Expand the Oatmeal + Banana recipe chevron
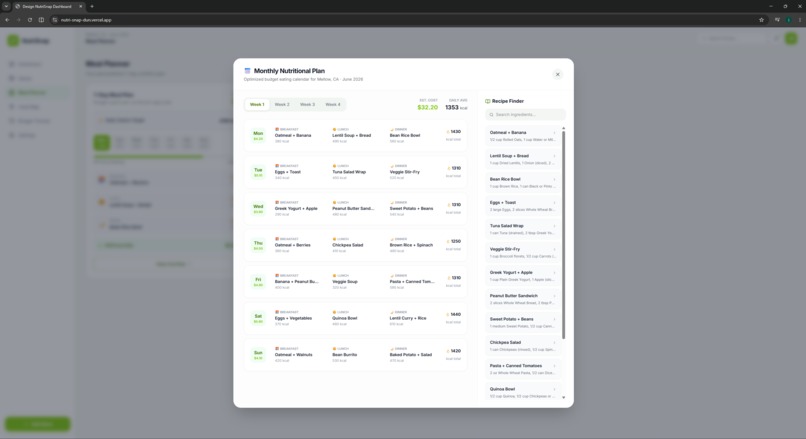 click(554, 133)
